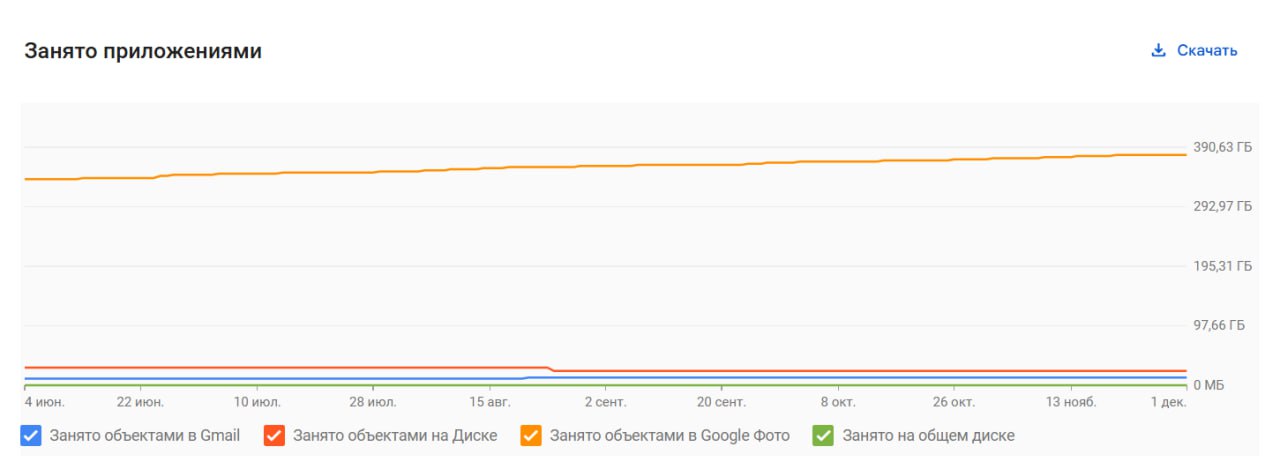Click the 'Занято объектами на Диске' legend label
1280x469 pixels.
(395, 436)
